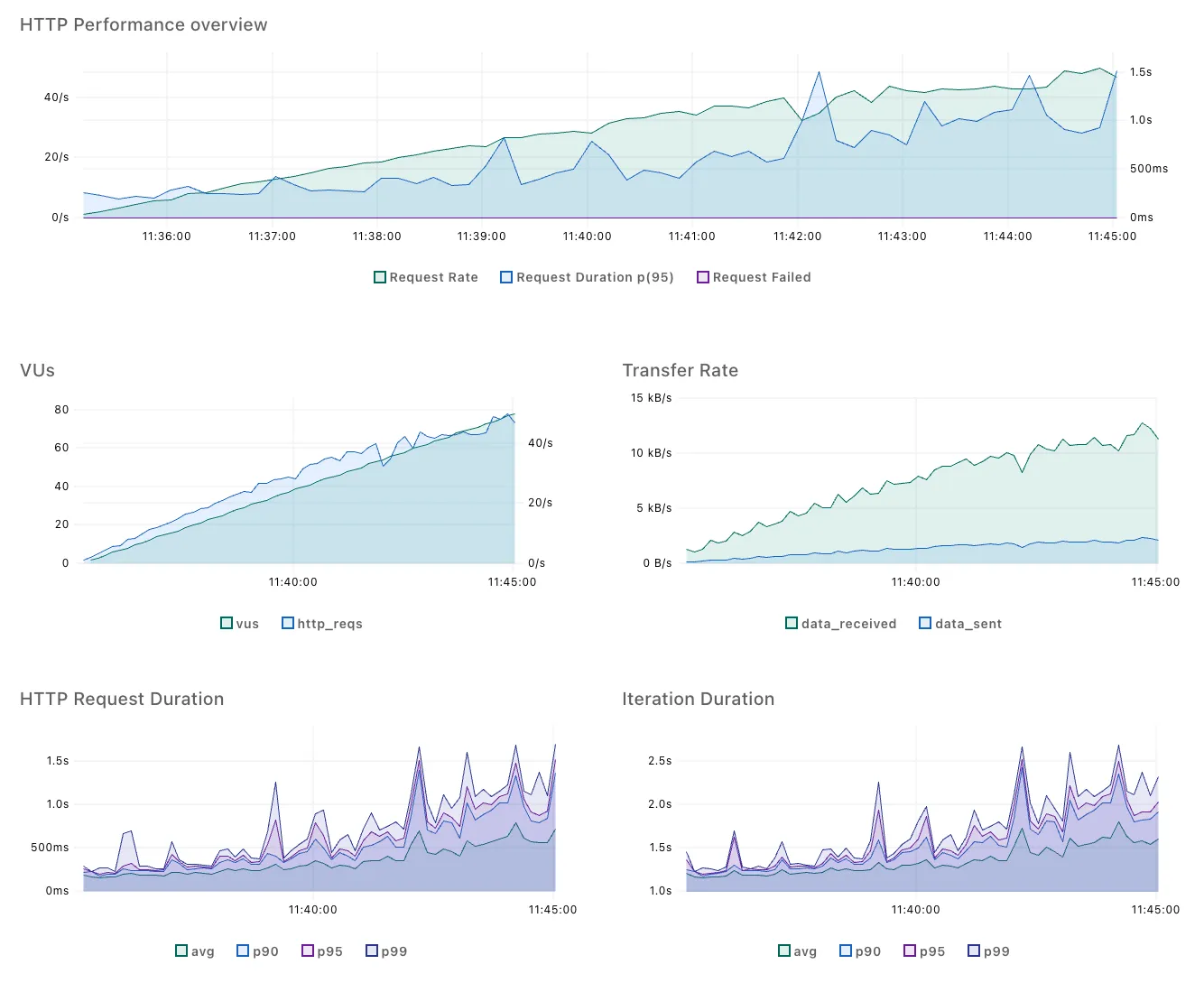Click the Transfer Rate chart title
This screenshot has width=1204, height=983.
681,370
